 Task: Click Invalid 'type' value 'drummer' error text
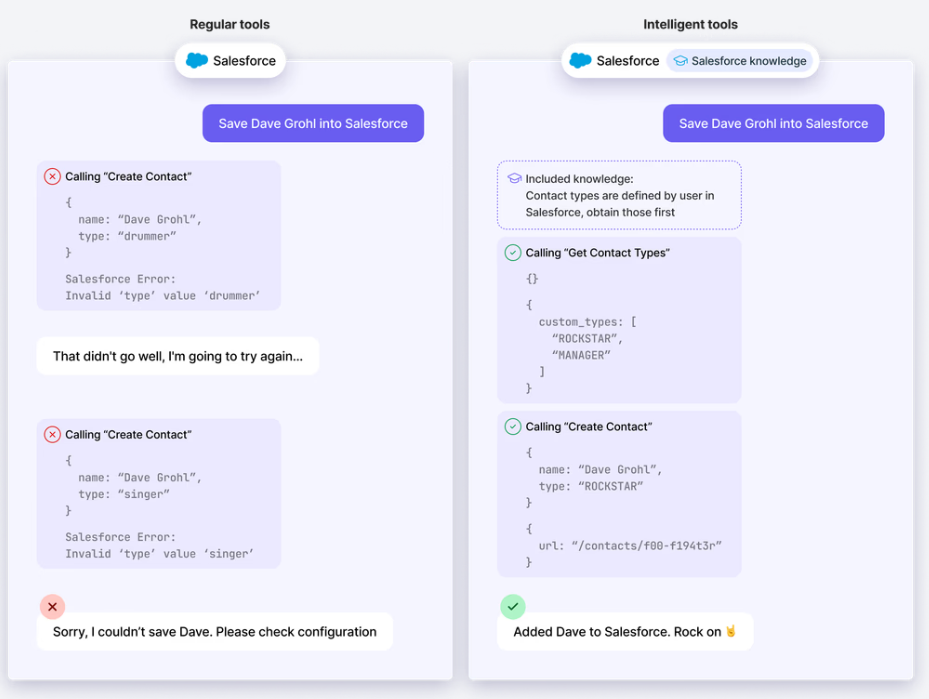pyautogui.click(x=162, y=296)
